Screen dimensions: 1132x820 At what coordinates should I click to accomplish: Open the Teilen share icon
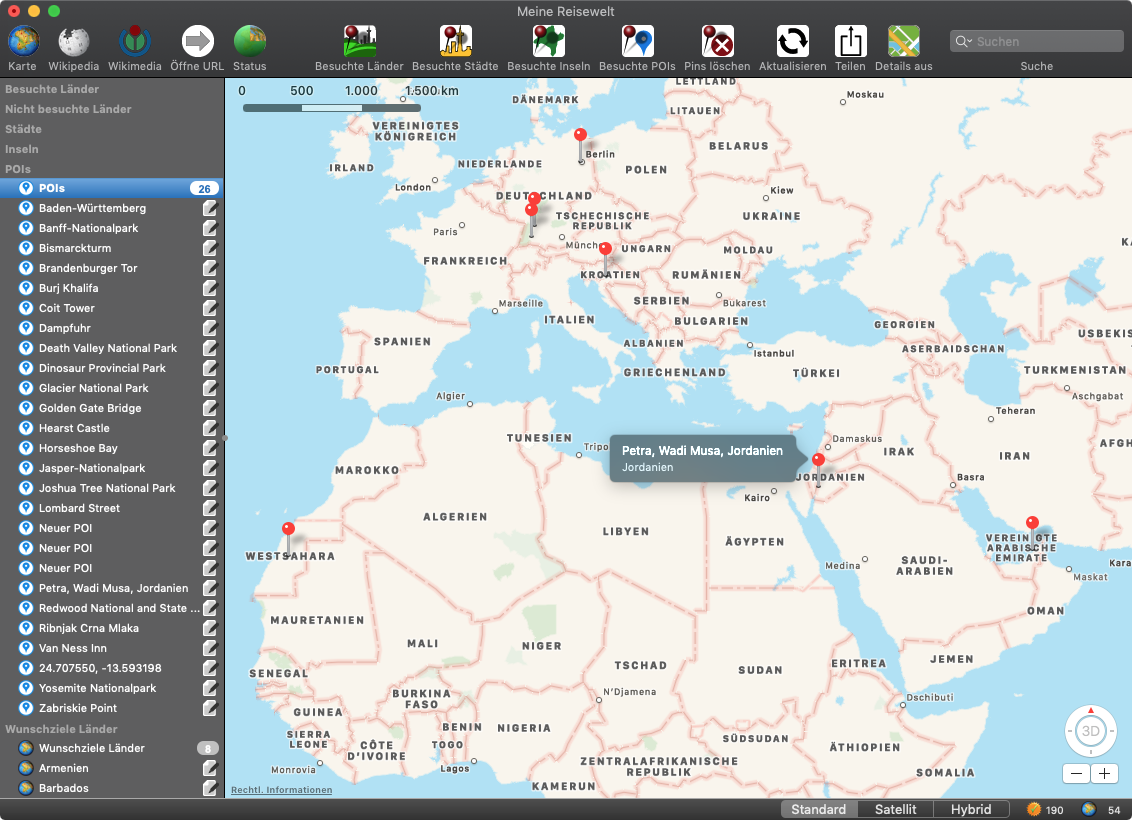coord(850,42)
